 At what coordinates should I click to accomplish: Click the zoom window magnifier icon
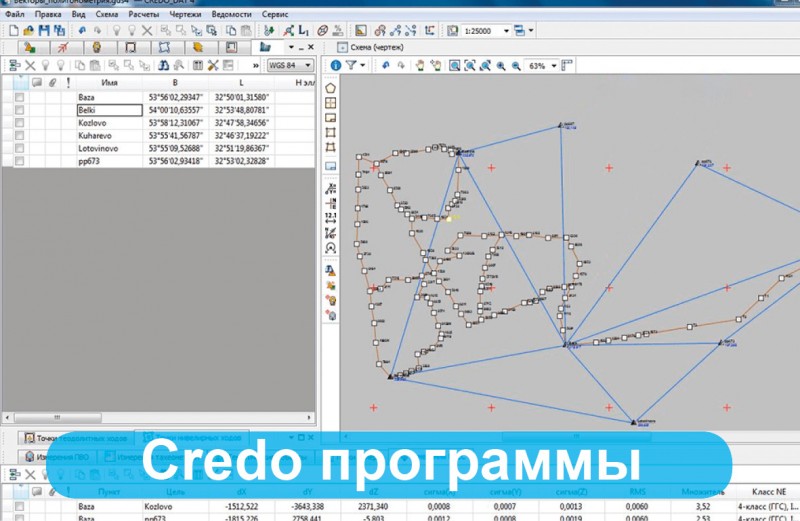pyautogui.click(x=454, y=65)
